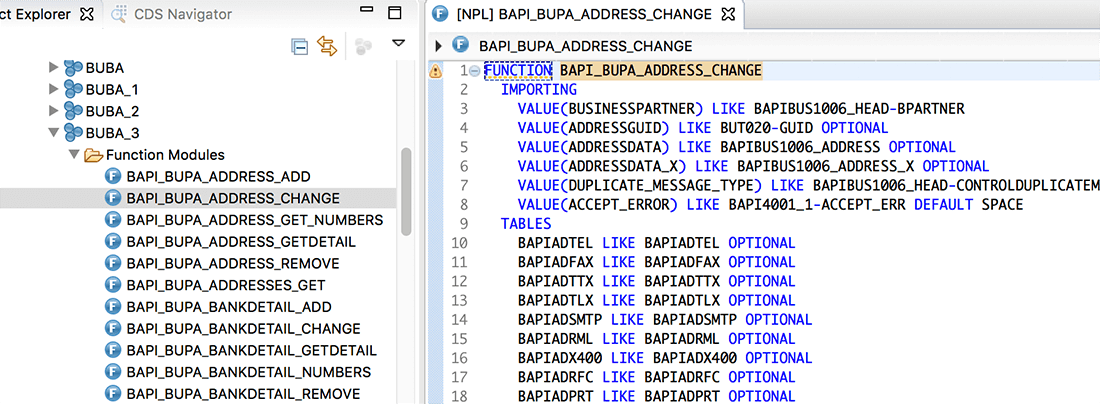Click the Project Explorer vertical scrollbar
The width and height of the screenshot is (1100, 404).
406,190
